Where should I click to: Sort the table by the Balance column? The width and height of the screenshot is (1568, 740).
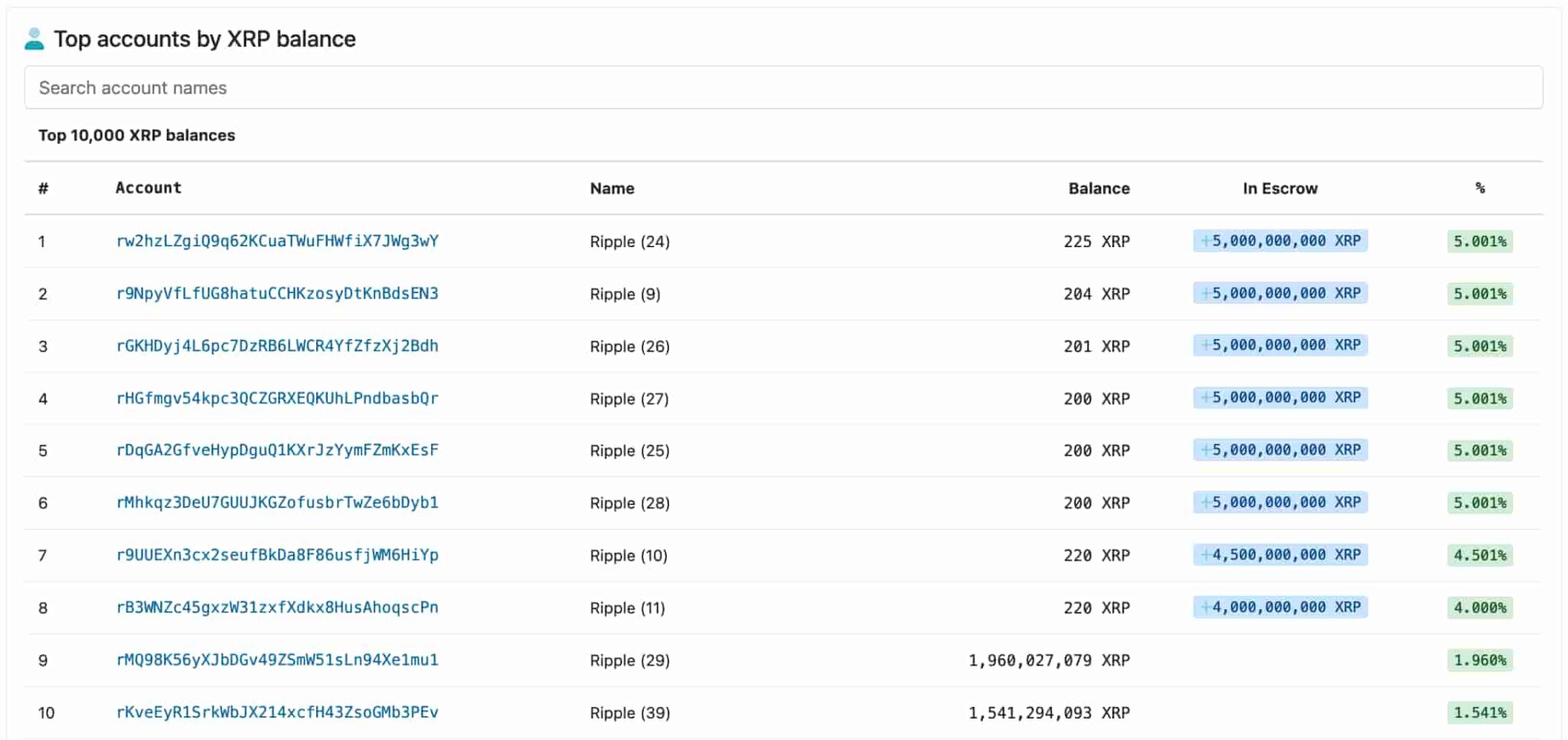(1099, 187)
